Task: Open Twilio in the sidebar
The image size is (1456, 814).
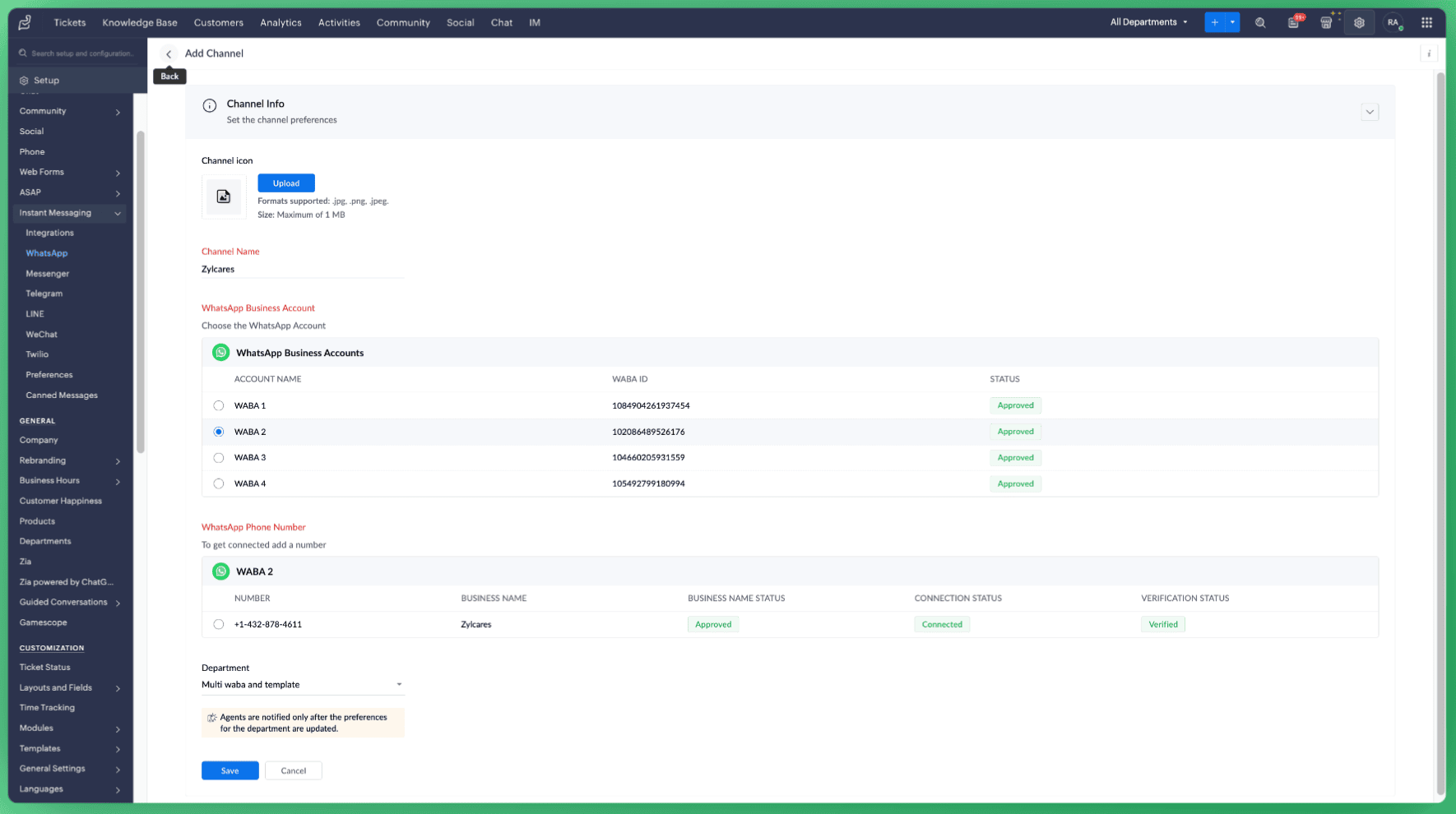Action: click(x=37, y=354)
